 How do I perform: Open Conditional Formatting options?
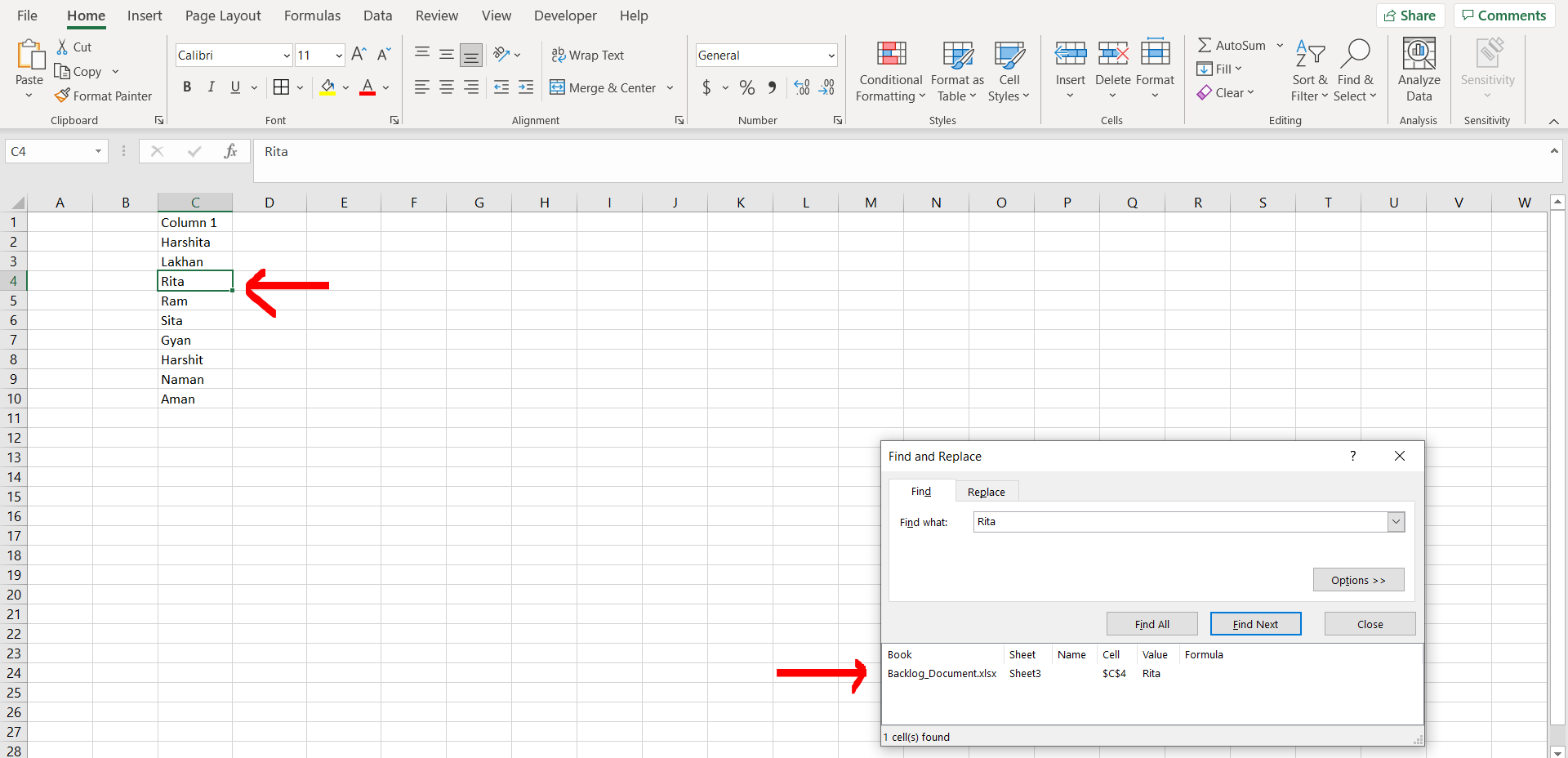[889, 72]
